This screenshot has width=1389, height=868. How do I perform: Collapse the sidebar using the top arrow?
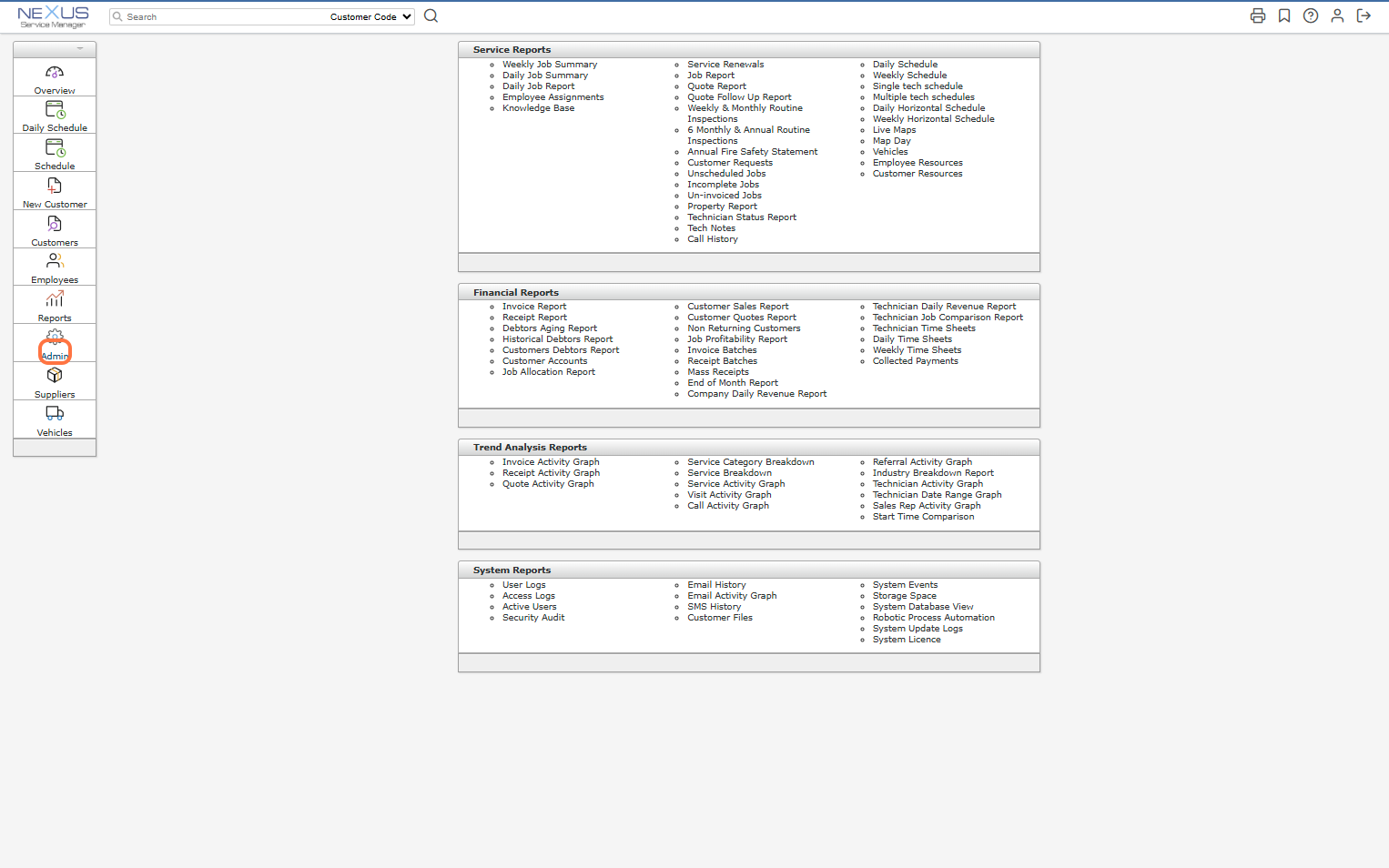pos(80,48)
